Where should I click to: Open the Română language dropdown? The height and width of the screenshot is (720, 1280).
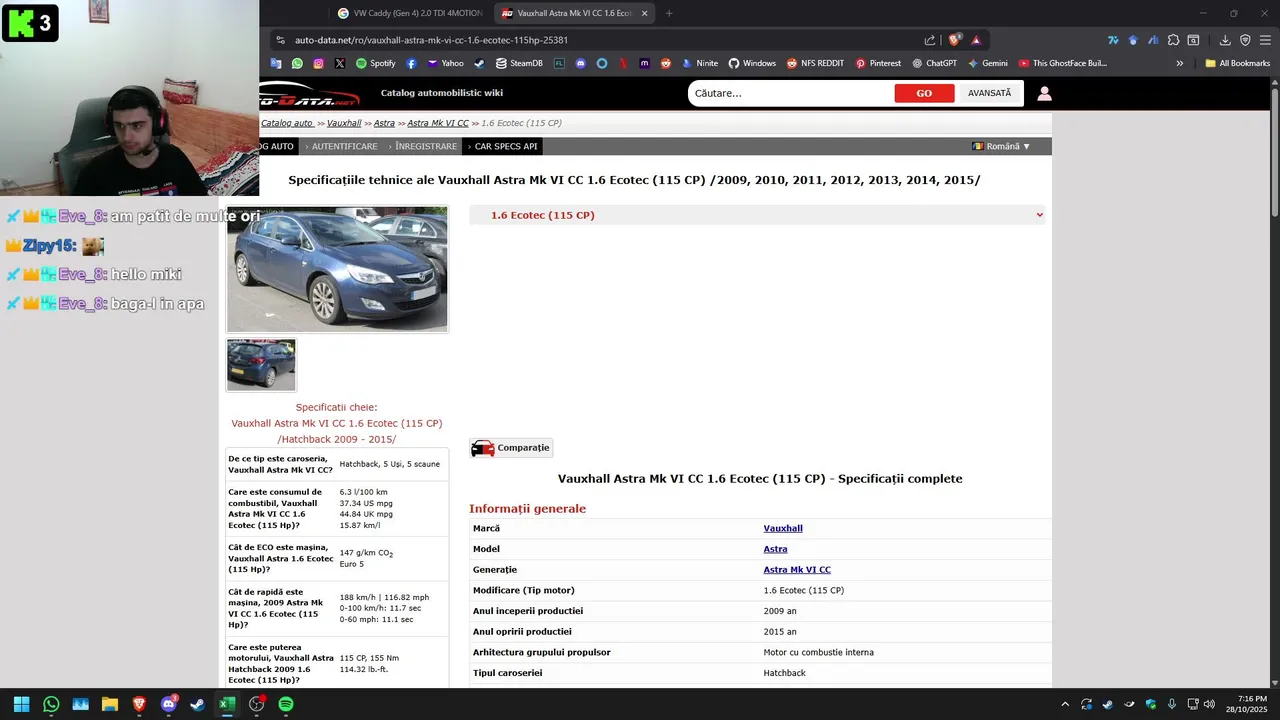(1001, 146)
